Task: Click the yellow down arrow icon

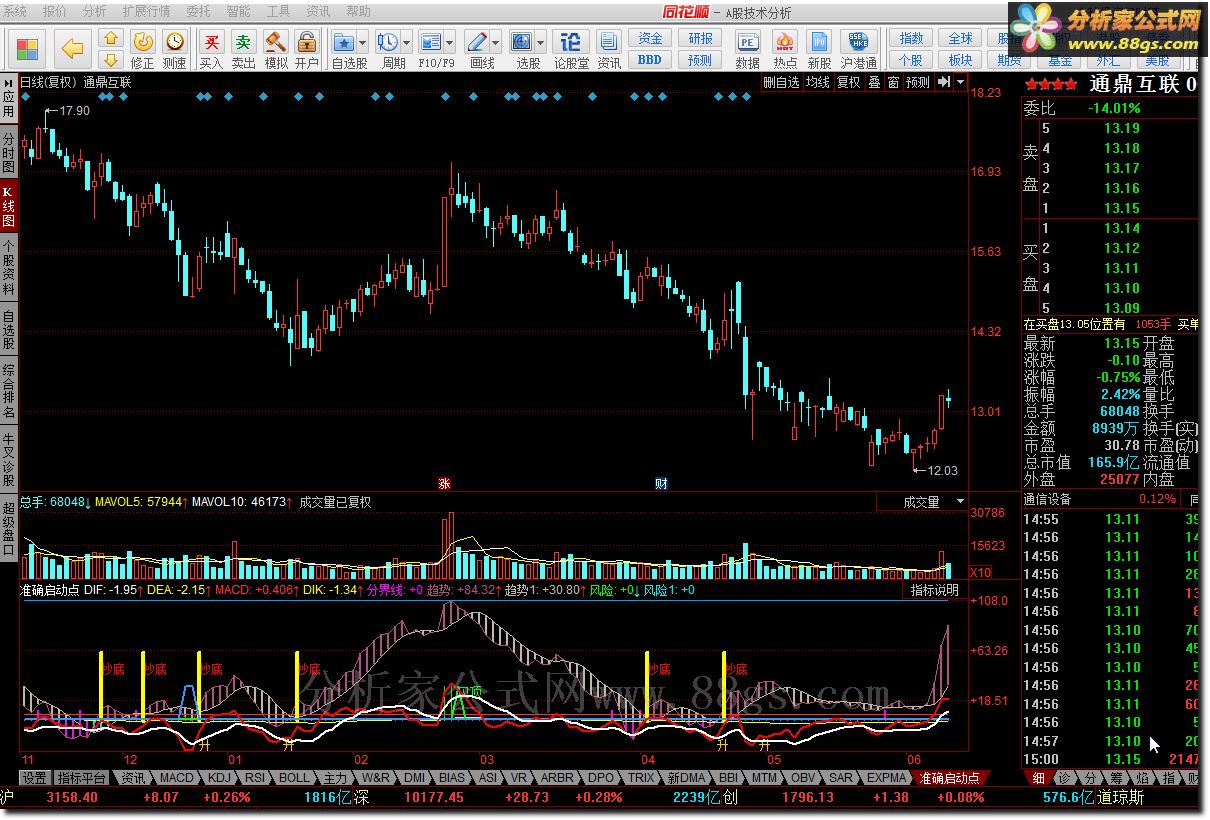Action: tap(112, 60)
